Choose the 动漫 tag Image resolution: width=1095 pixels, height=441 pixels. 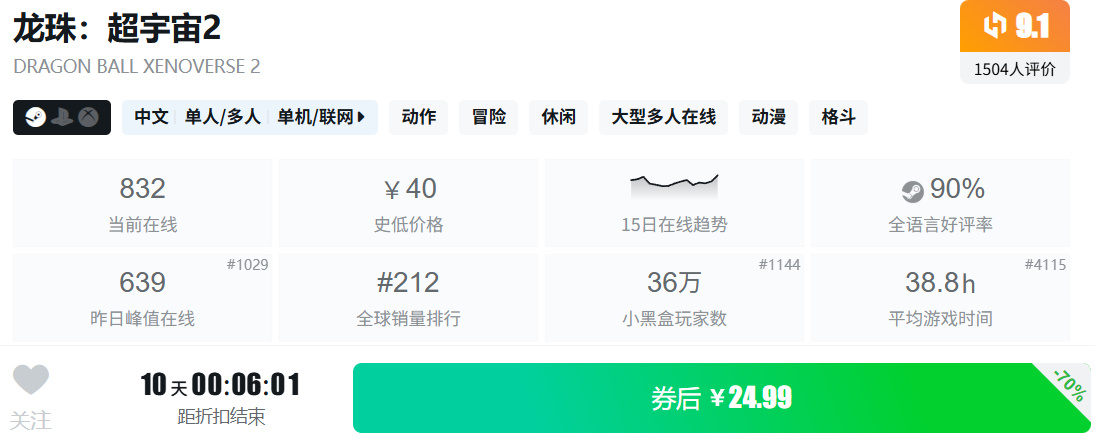[768, 117]
